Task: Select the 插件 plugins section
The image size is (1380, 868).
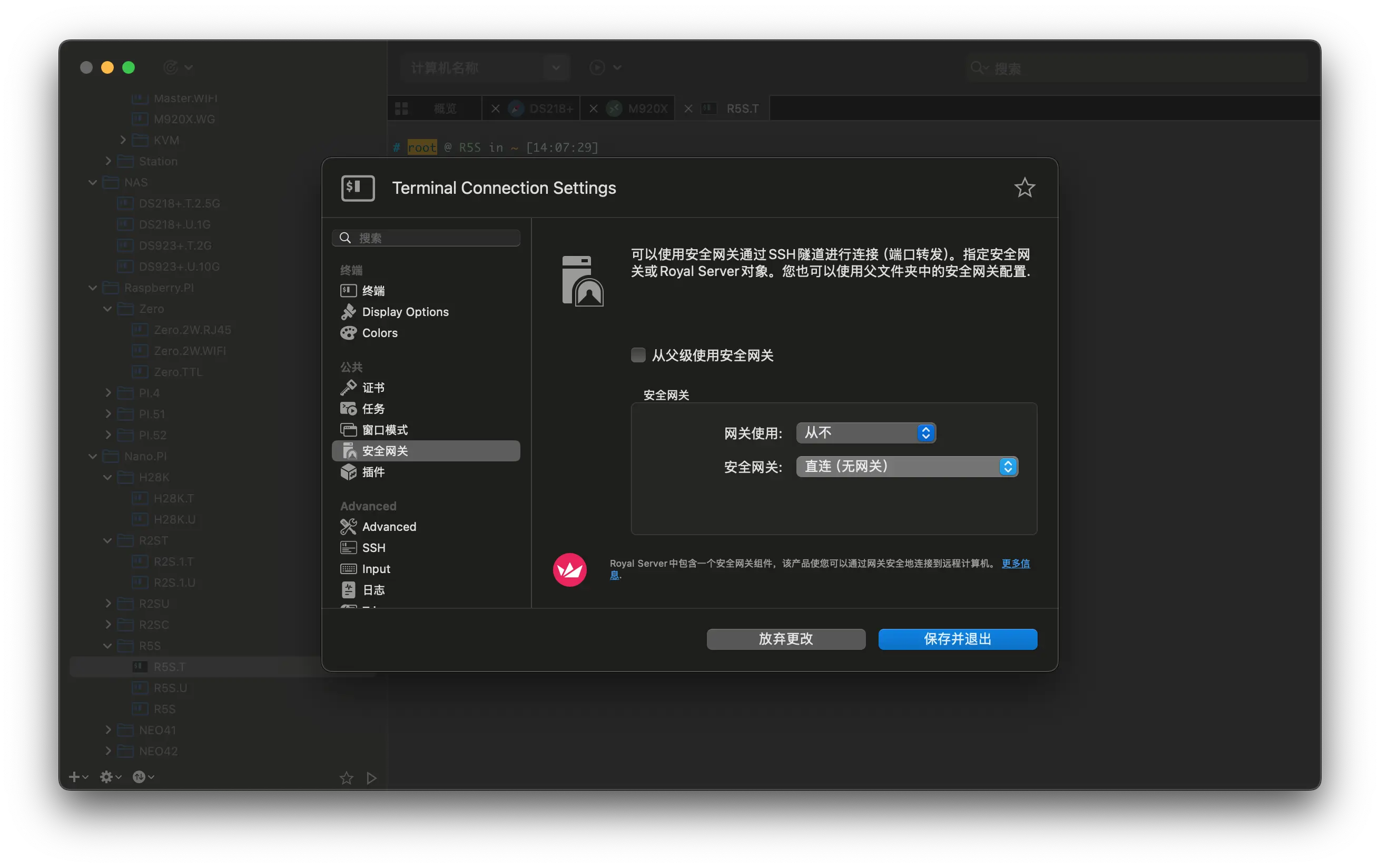Action: pyautogui.click(x=372, y=472)
